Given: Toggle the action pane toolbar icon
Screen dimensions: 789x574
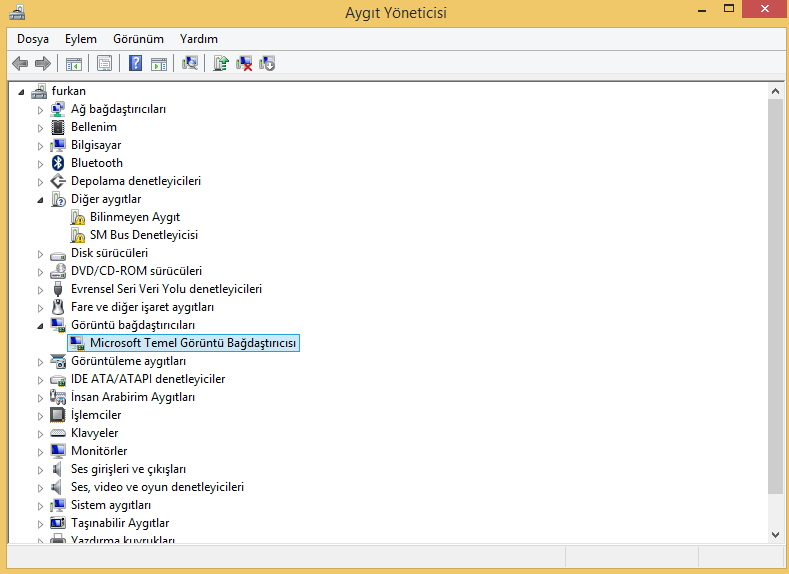Looking at the screenshot, I should 159,64.
